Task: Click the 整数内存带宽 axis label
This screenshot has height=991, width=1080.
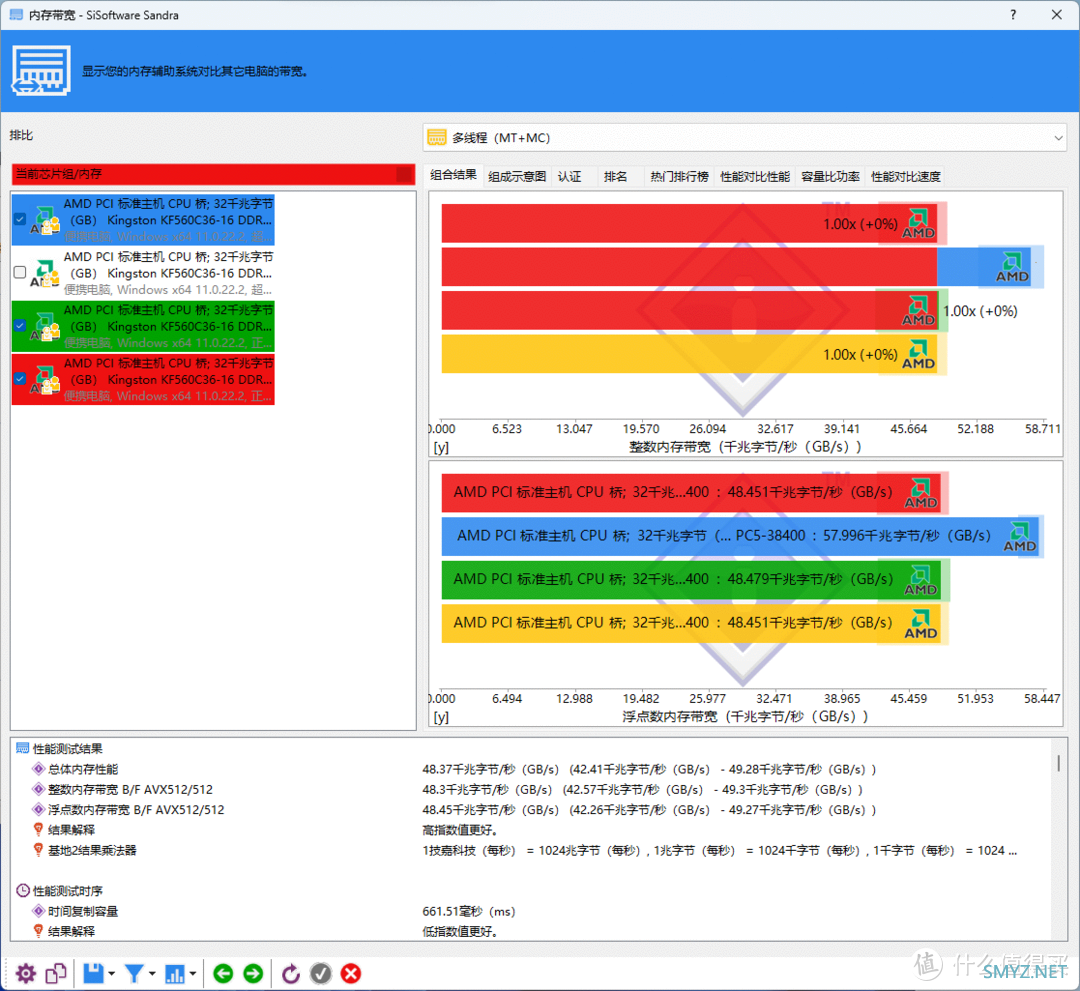Action: [x=745, y=446]
